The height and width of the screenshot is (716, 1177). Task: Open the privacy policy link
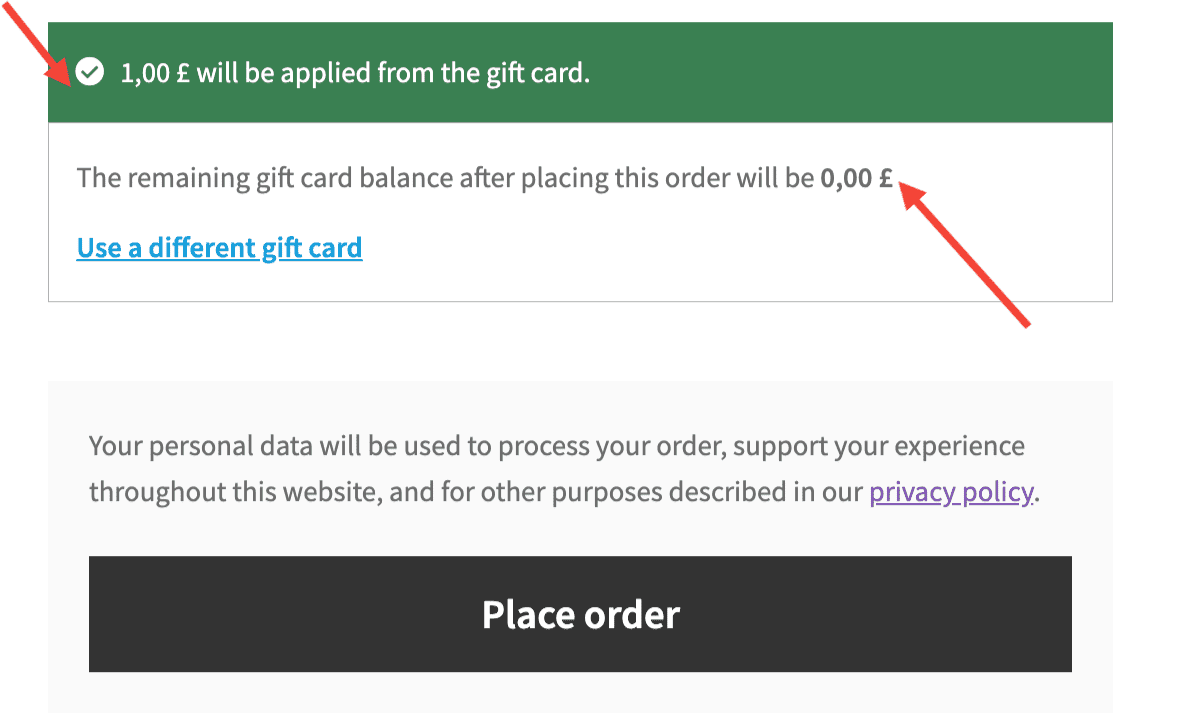point(950,492)
